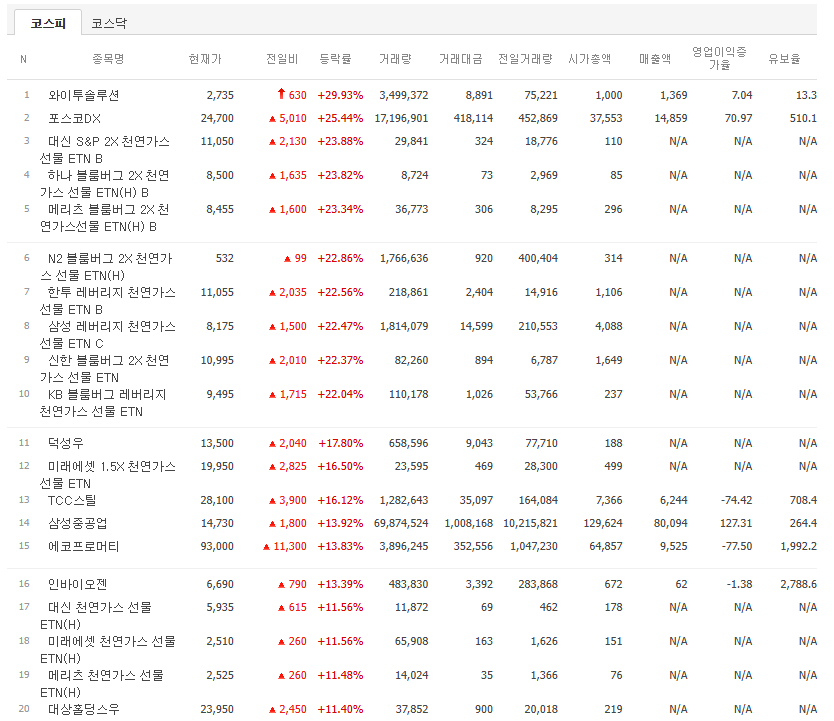Open stock 대상홀딩스우
This screenshot has width=834, height=721.
pyautogui.click(x=84, y=709)
